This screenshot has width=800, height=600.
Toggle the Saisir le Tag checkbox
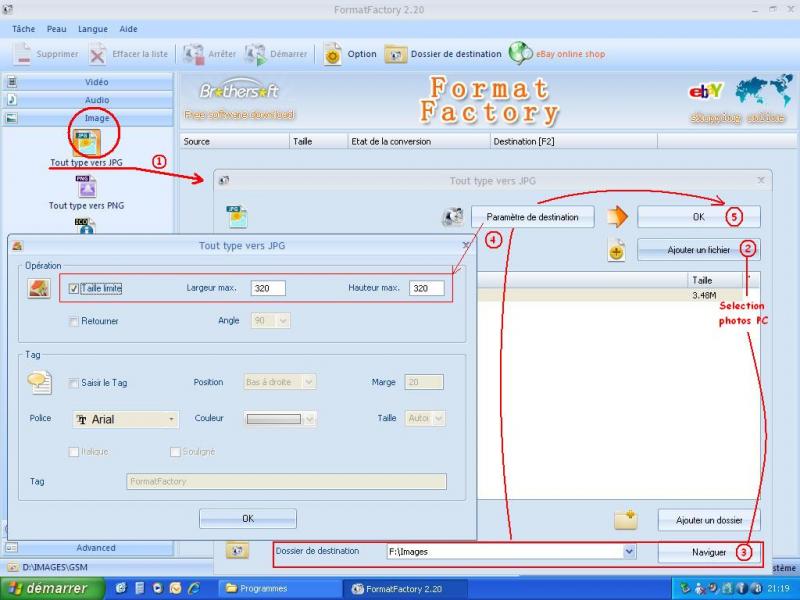[x=73, y=383]
